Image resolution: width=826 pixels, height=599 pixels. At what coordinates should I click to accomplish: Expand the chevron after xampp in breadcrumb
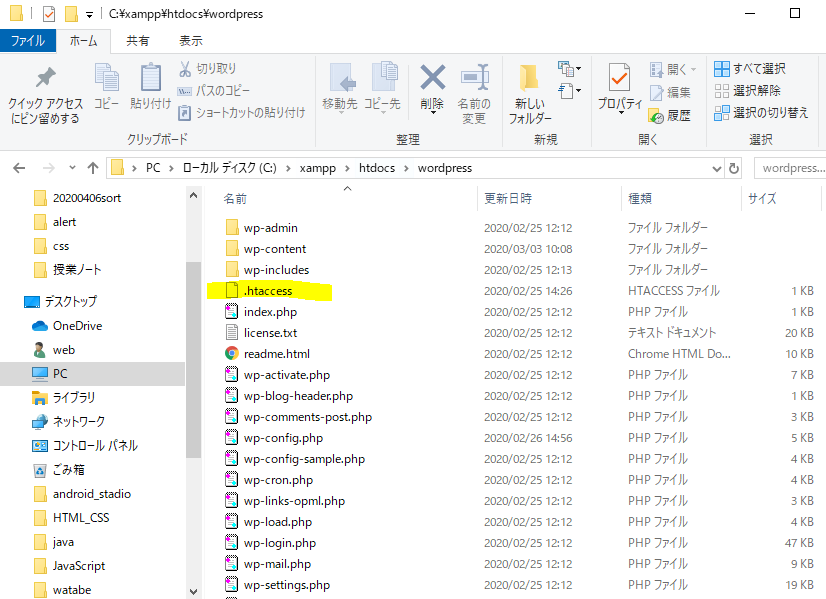point(347,168)
